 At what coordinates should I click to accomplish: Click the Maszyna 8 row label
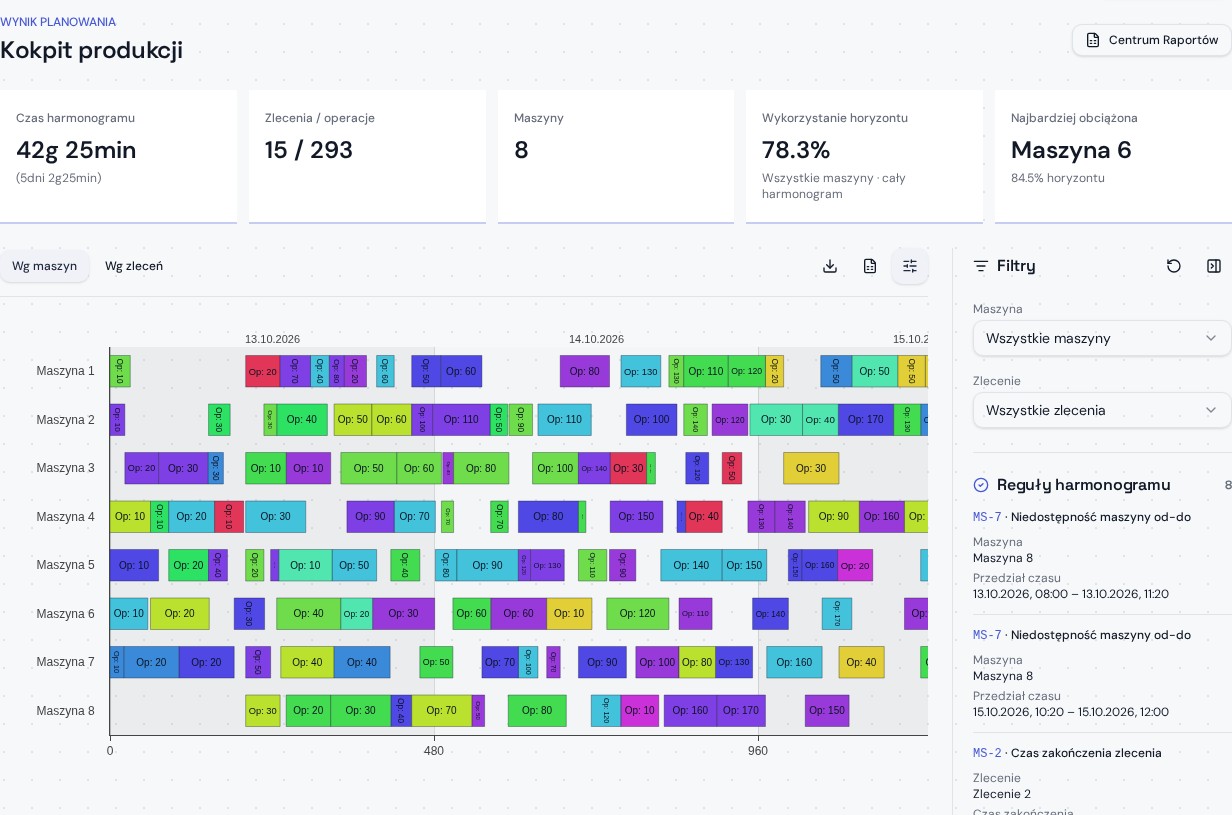pyautogui.click(x=66, y=711)
